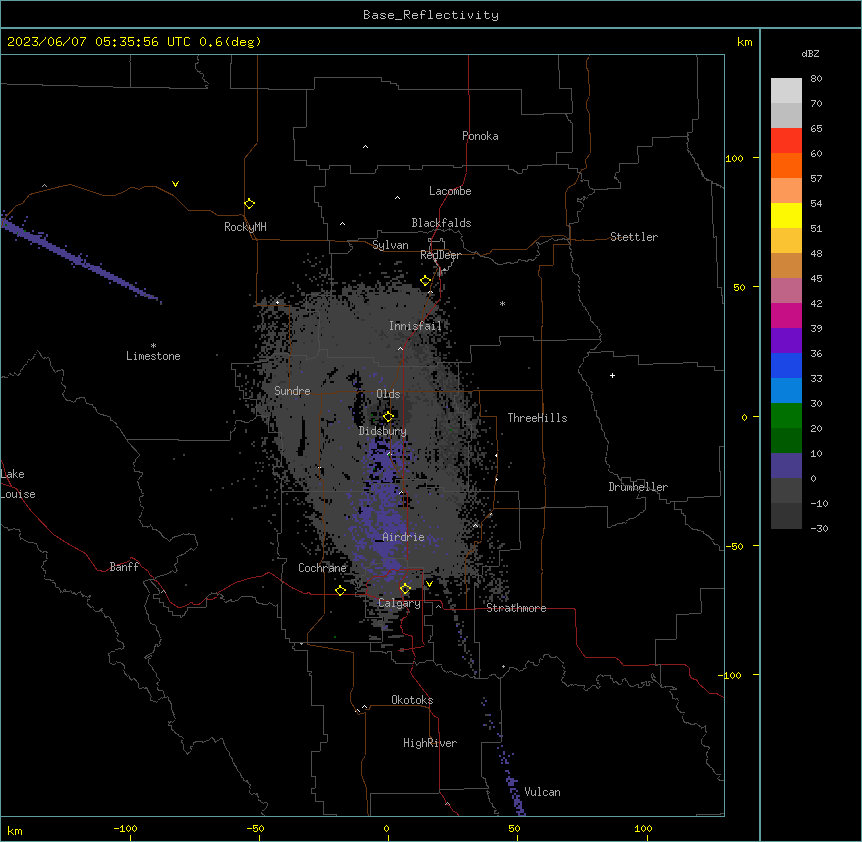The height and width of the screenshot is (842, 862).
Task: Click the Lacombe city label
Action: coord(450,191)
